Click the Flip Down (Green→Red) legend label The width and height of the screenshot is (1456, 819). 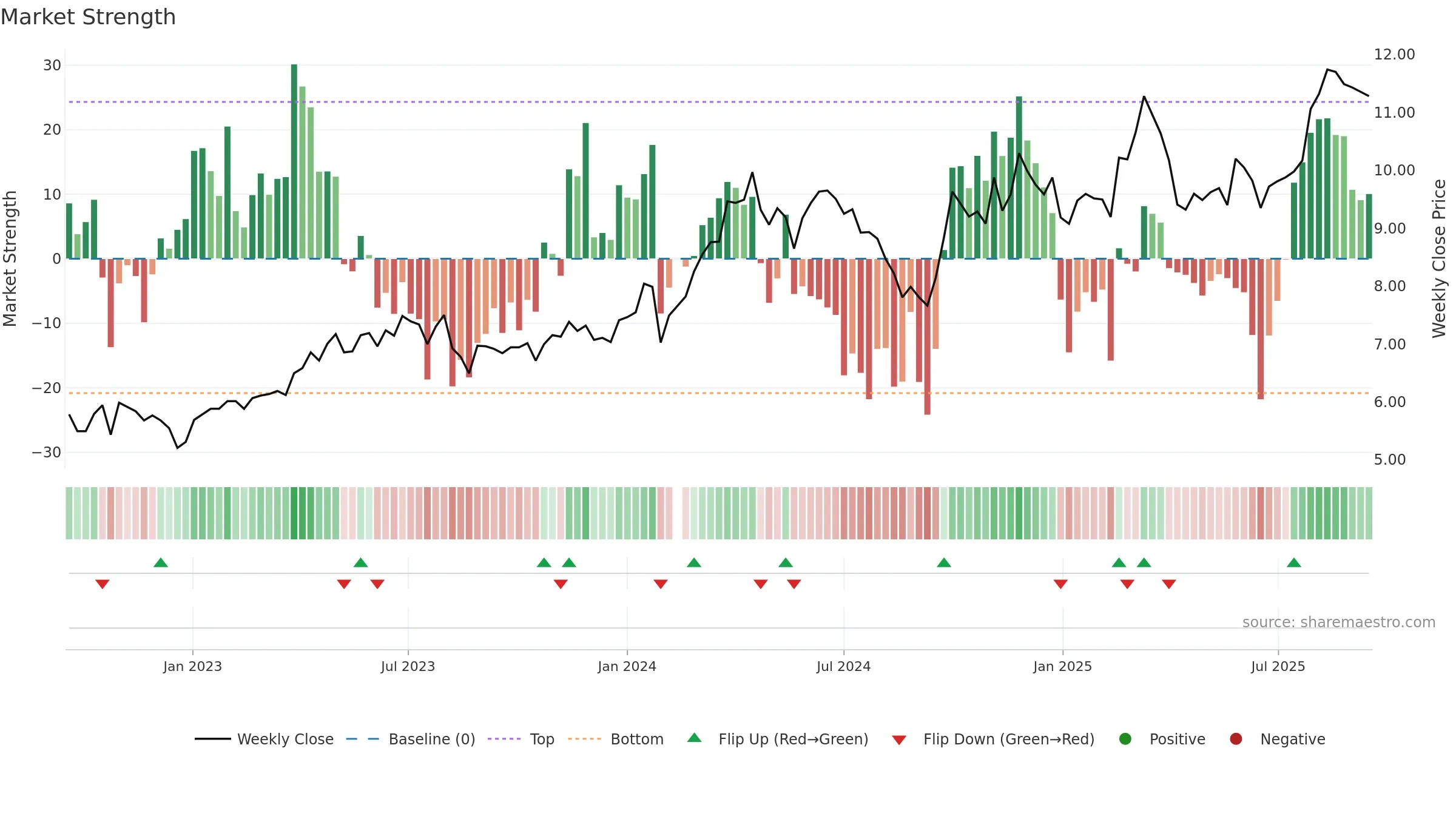(x=1009, y=739)
